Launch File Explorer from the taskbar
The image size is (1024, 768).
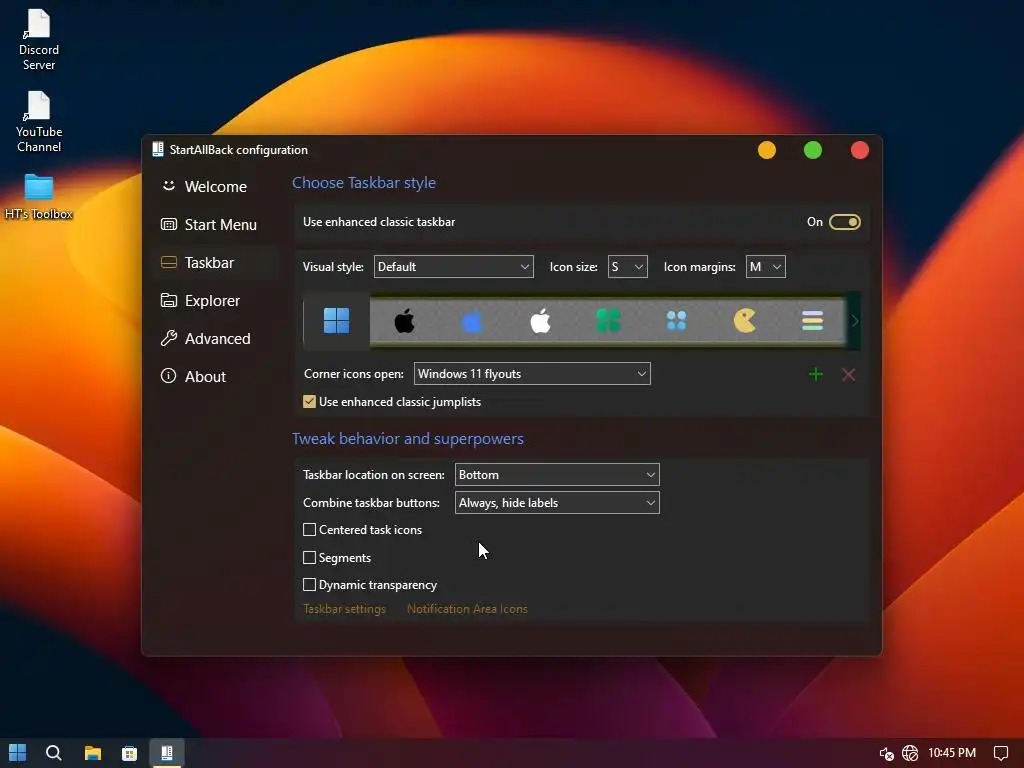(93, 753)
